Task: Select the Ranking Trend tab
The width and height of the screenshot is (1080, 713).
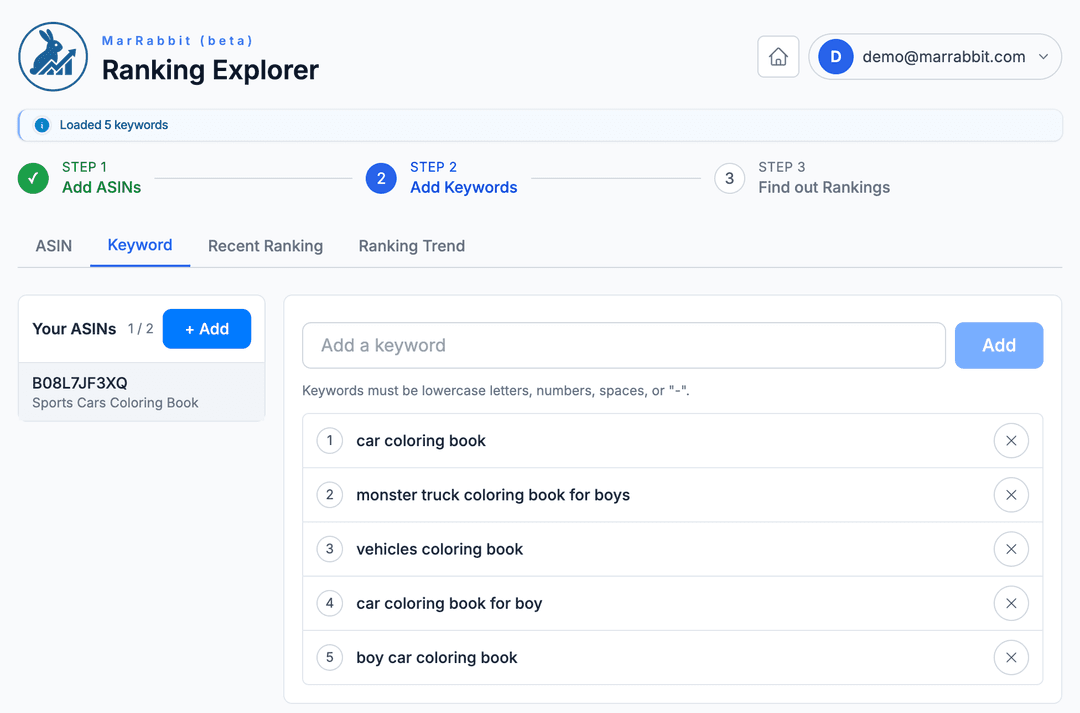Action: coord(411,246)
